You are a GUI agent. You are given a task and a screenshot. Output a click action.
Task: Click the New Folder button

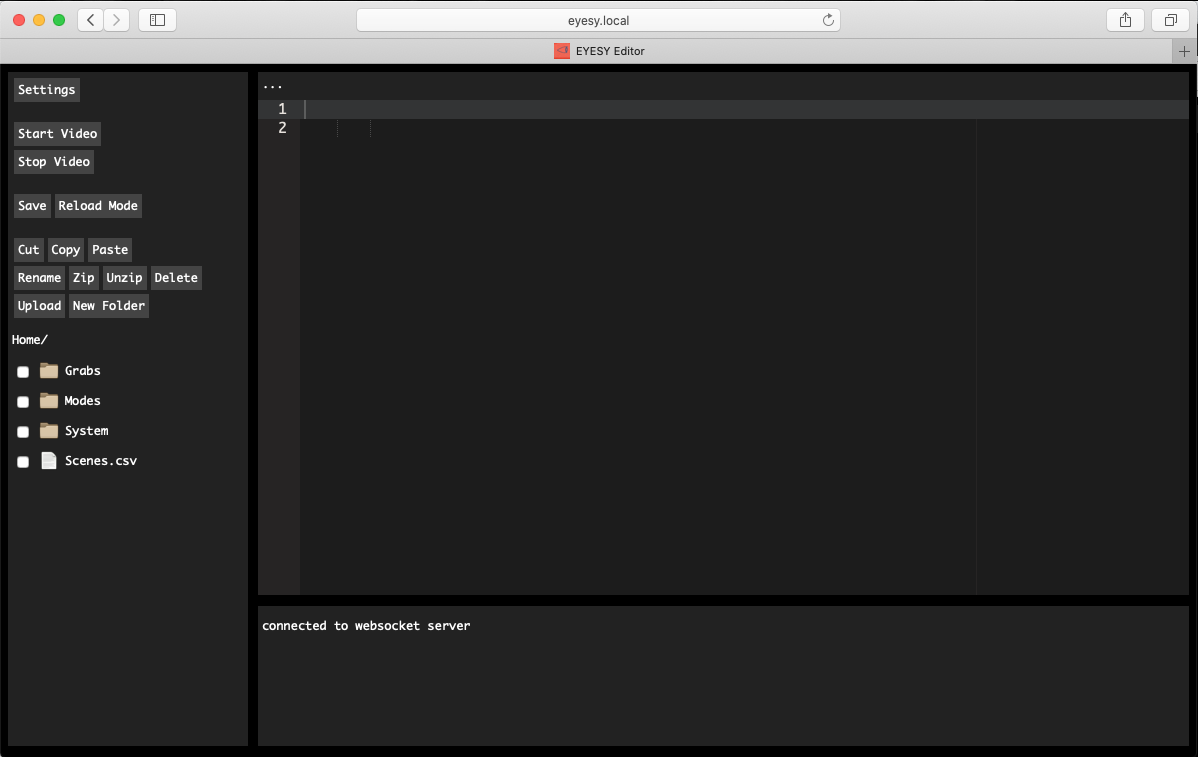[109, 306]
